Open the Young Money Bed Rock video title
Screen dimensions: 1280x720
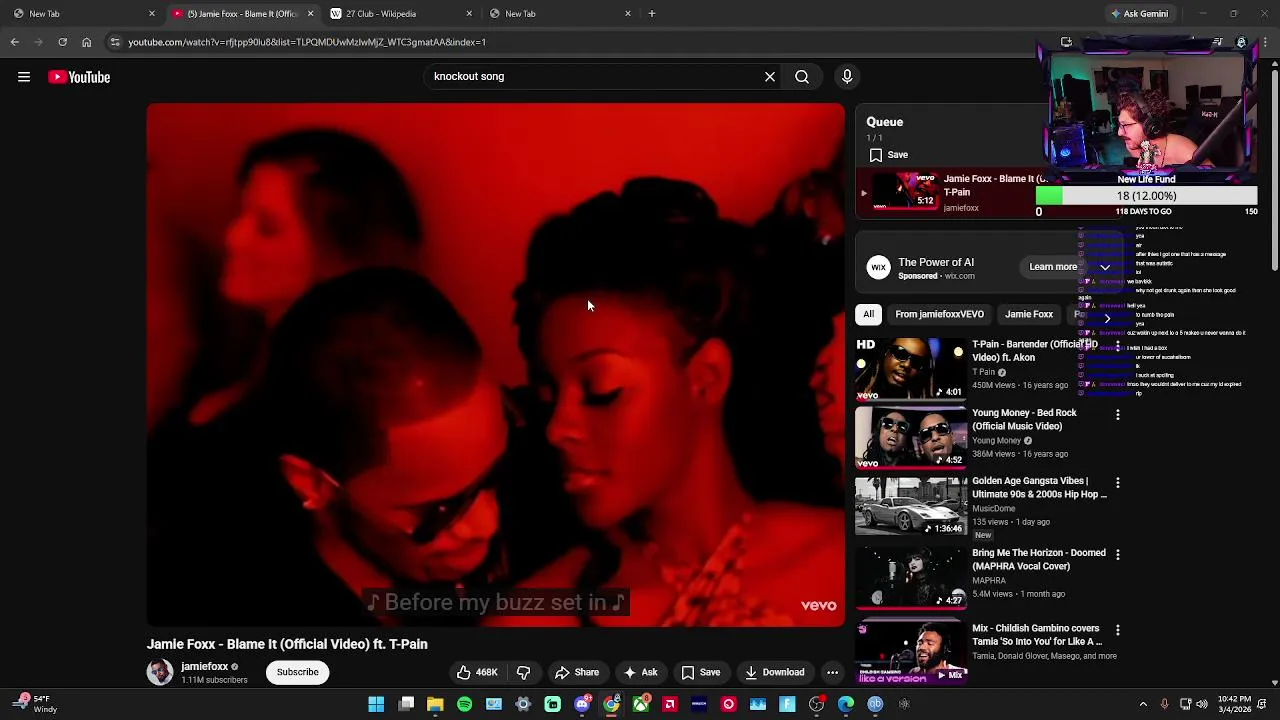[x=1024, y=419]
